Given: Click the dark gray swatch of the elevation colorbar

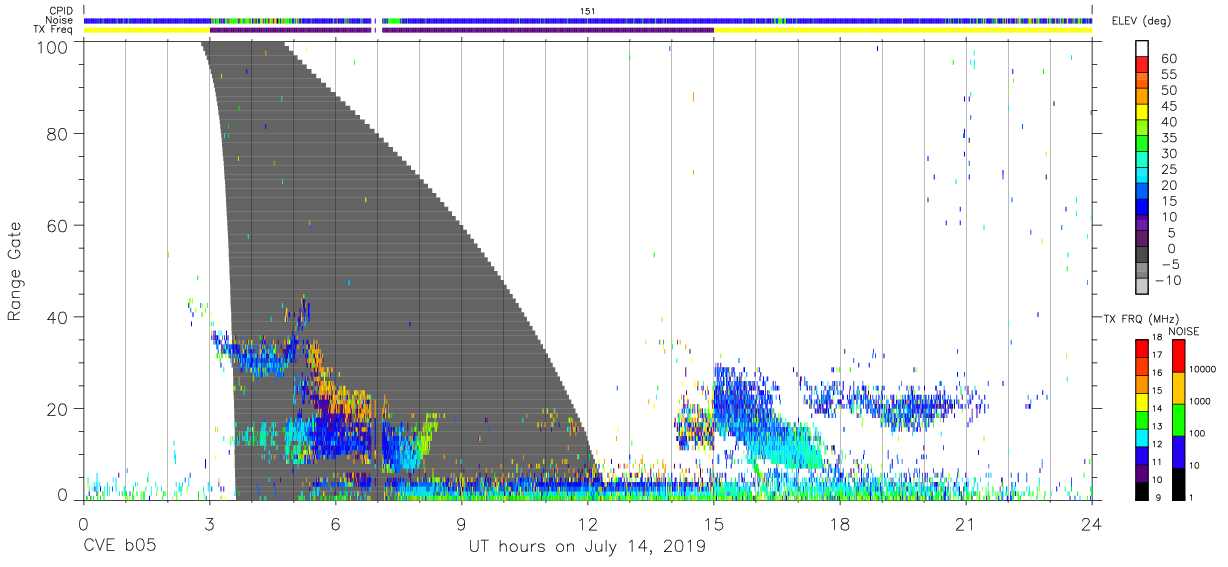Looking at the screenshot, I should coord(1142,254).
